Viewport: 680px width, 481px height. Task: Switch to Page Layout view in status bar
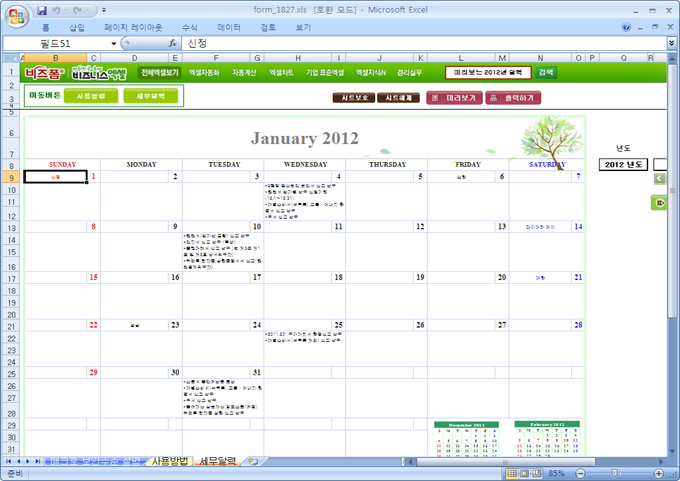coord(525,472)
